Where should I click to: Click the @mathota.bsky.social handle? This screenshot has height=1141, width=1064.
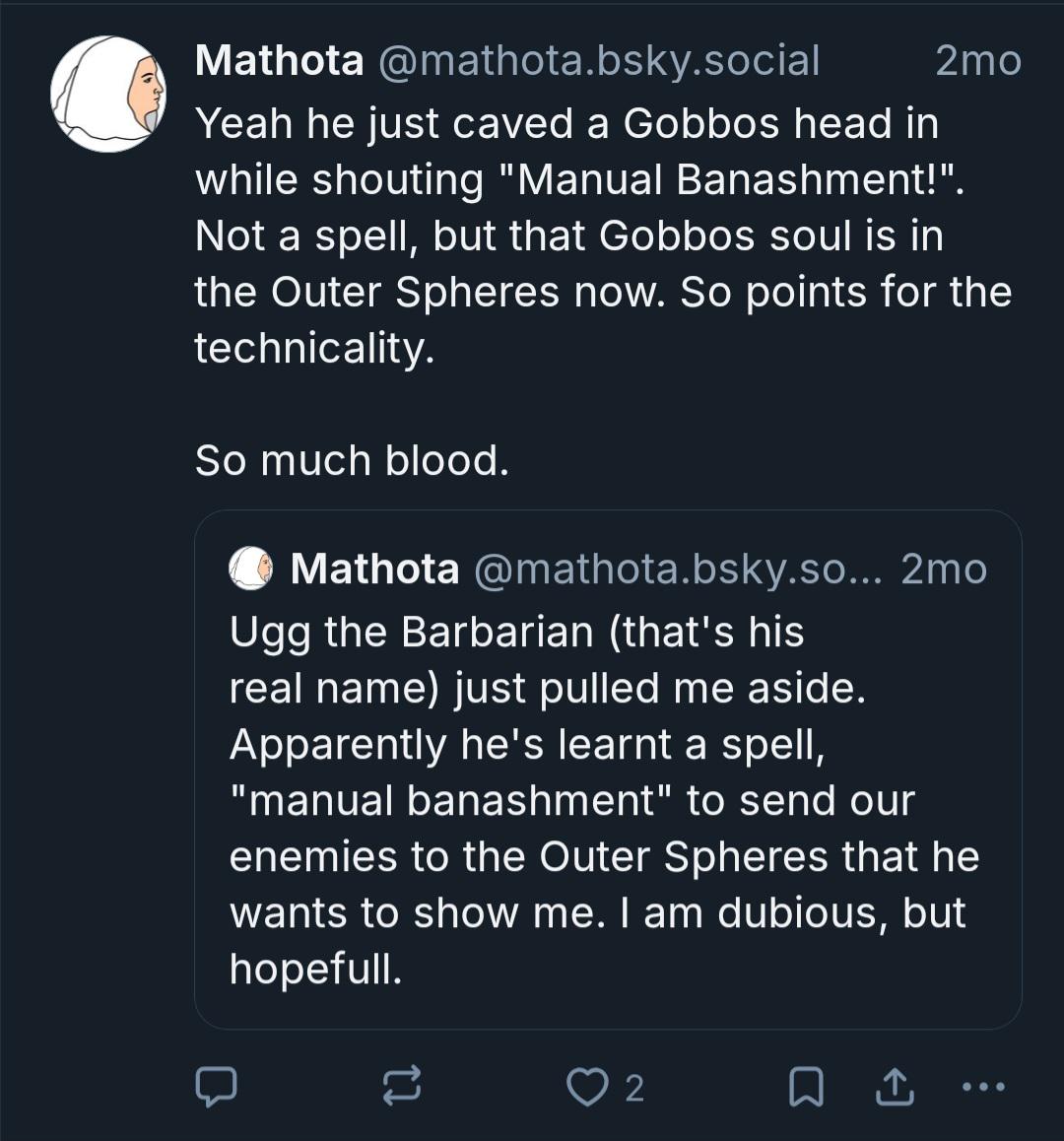click(x=600, y=60)
